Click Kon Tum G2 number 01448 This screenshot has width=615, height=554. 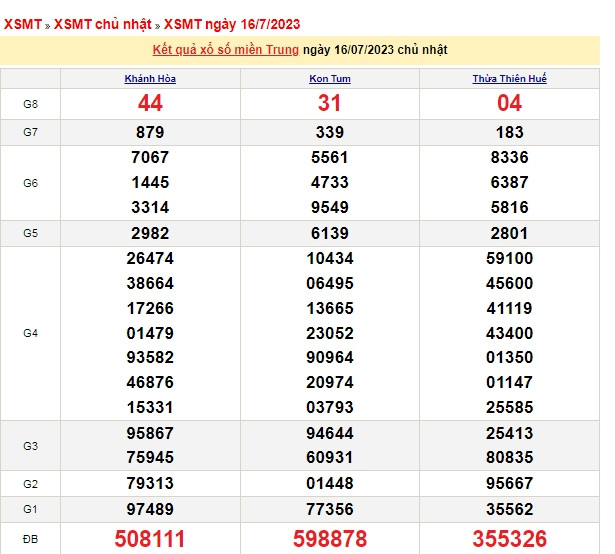tap(329, 483)
